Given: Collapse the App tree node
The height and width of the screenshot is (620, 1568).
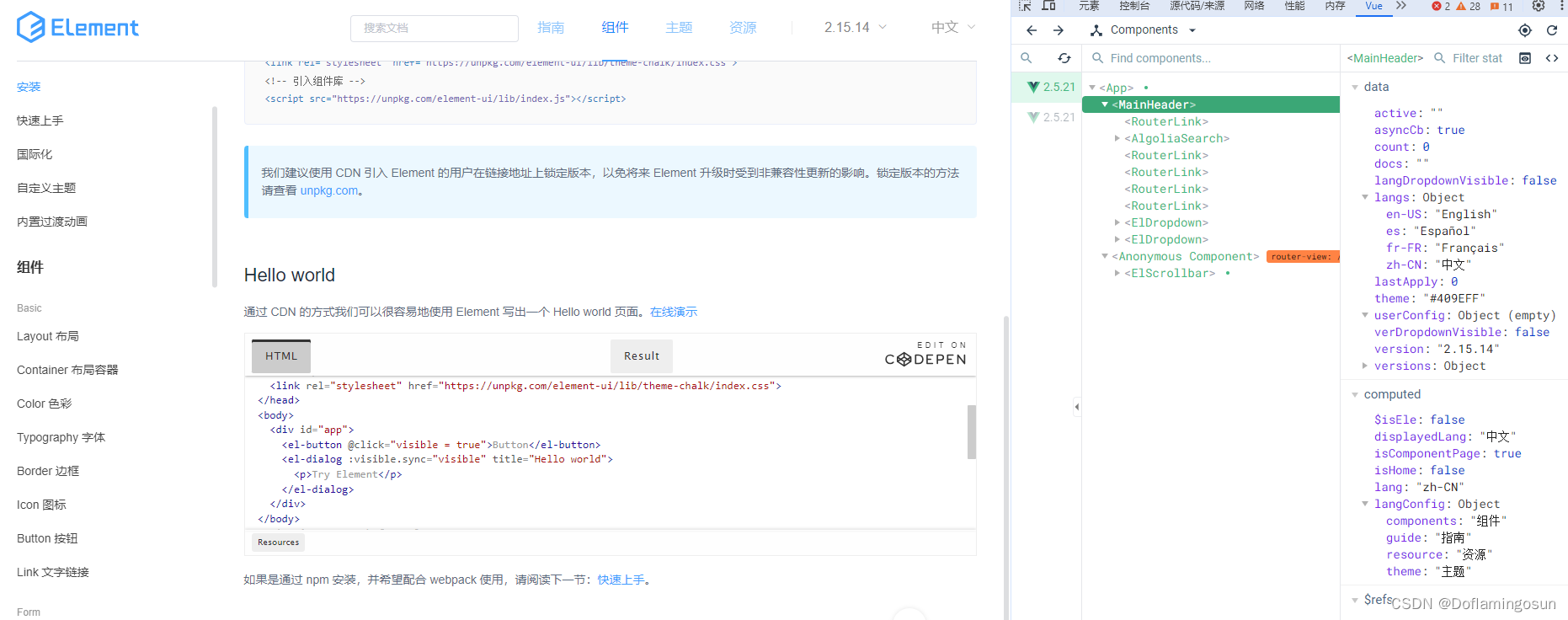Looking at the screenshot, I should [1092, 88].
